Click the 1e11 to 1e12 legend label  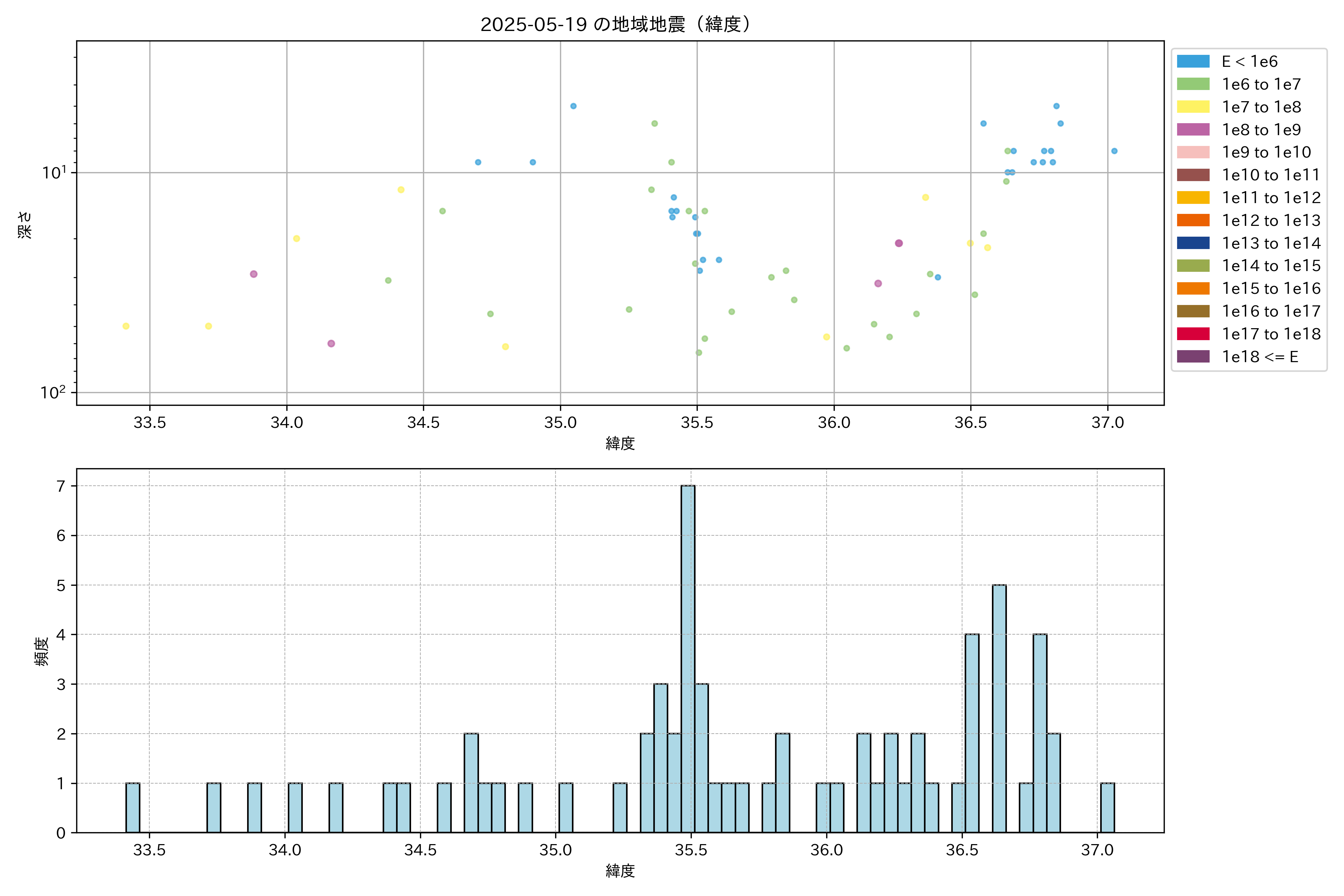1271,198
